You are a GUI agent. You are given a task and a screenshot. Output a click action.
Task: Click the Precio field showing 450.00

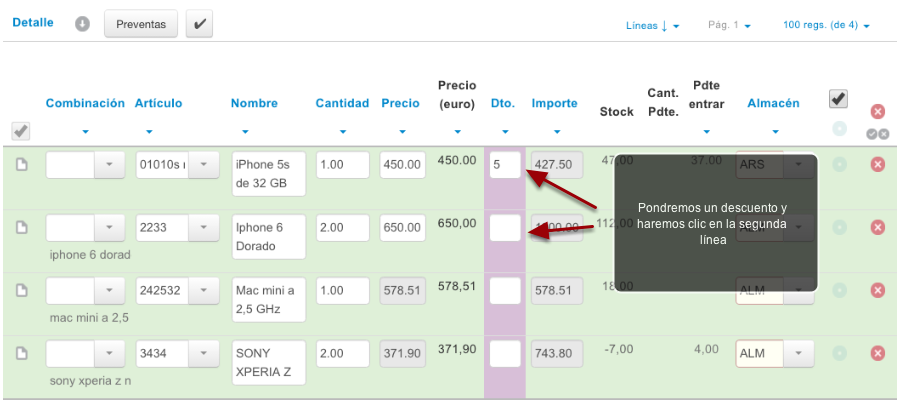pos(403,165)
